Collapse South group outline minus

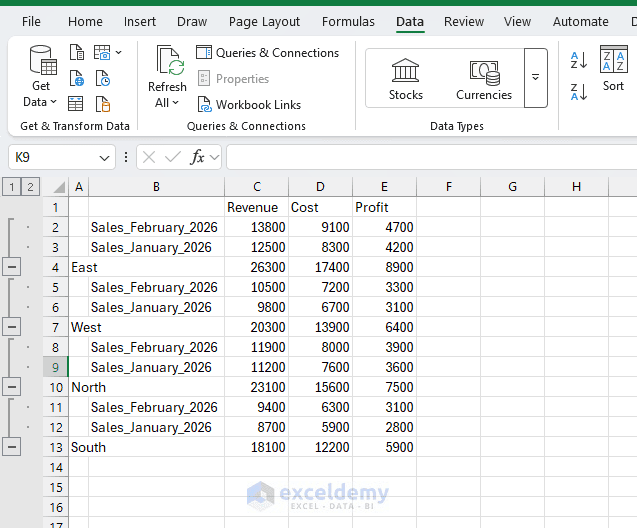tap(12, 447)
